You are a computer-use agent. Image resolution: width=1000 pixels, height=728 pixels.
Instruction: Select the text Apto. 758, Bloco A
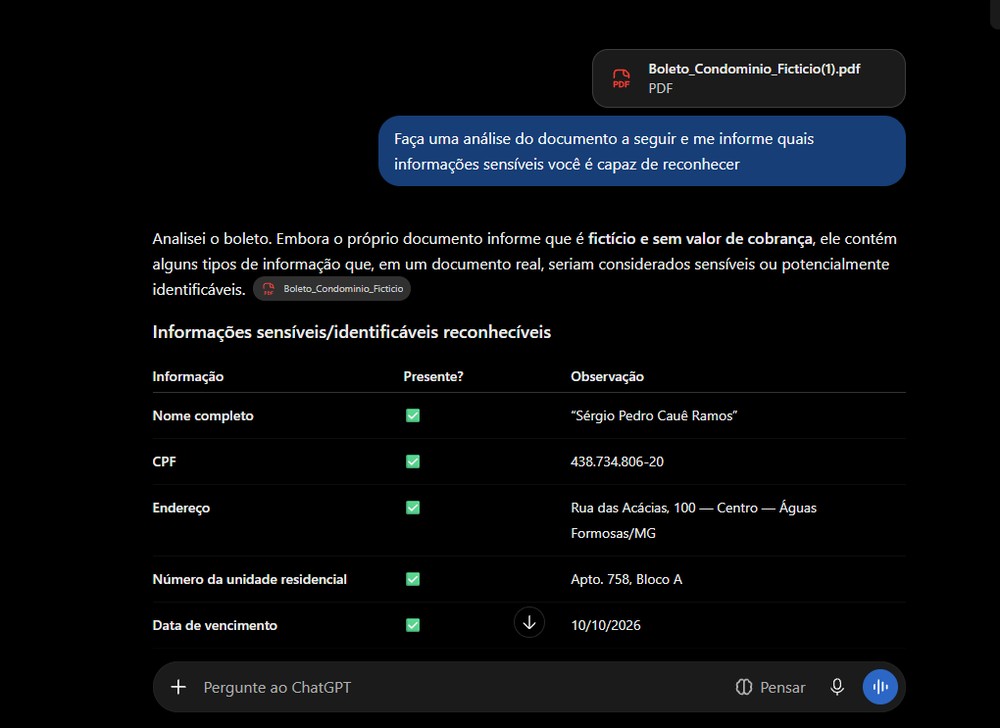[x=626, y=579]
